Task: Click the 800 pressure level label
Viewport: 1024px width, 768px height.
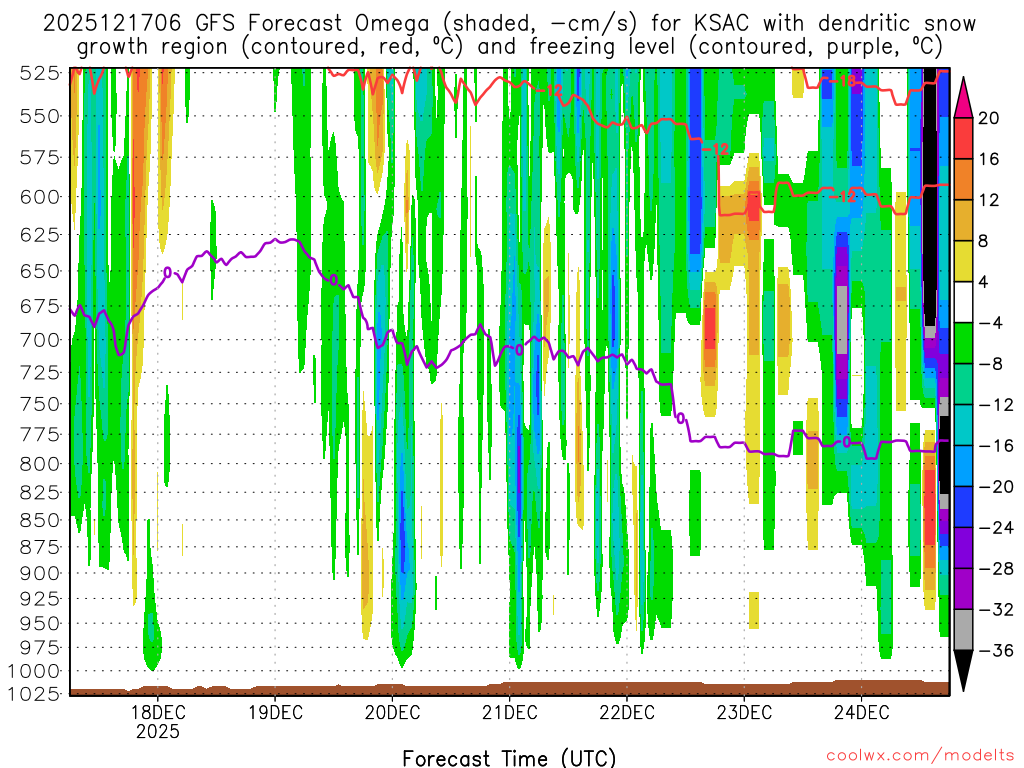Action: 40,464
